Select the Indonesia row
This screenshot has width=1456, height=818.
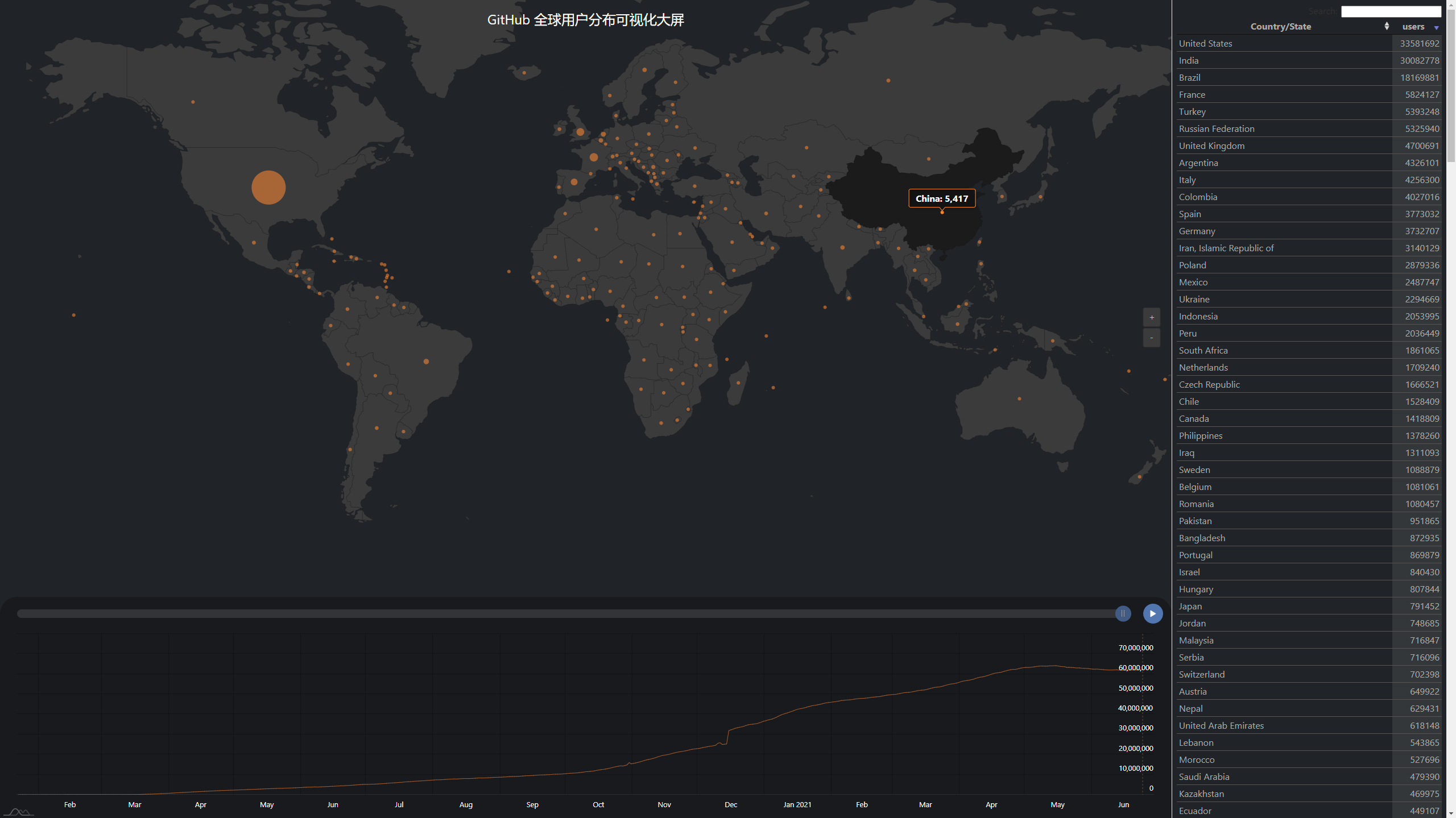pyautogui.click(x=1309, y=316)
